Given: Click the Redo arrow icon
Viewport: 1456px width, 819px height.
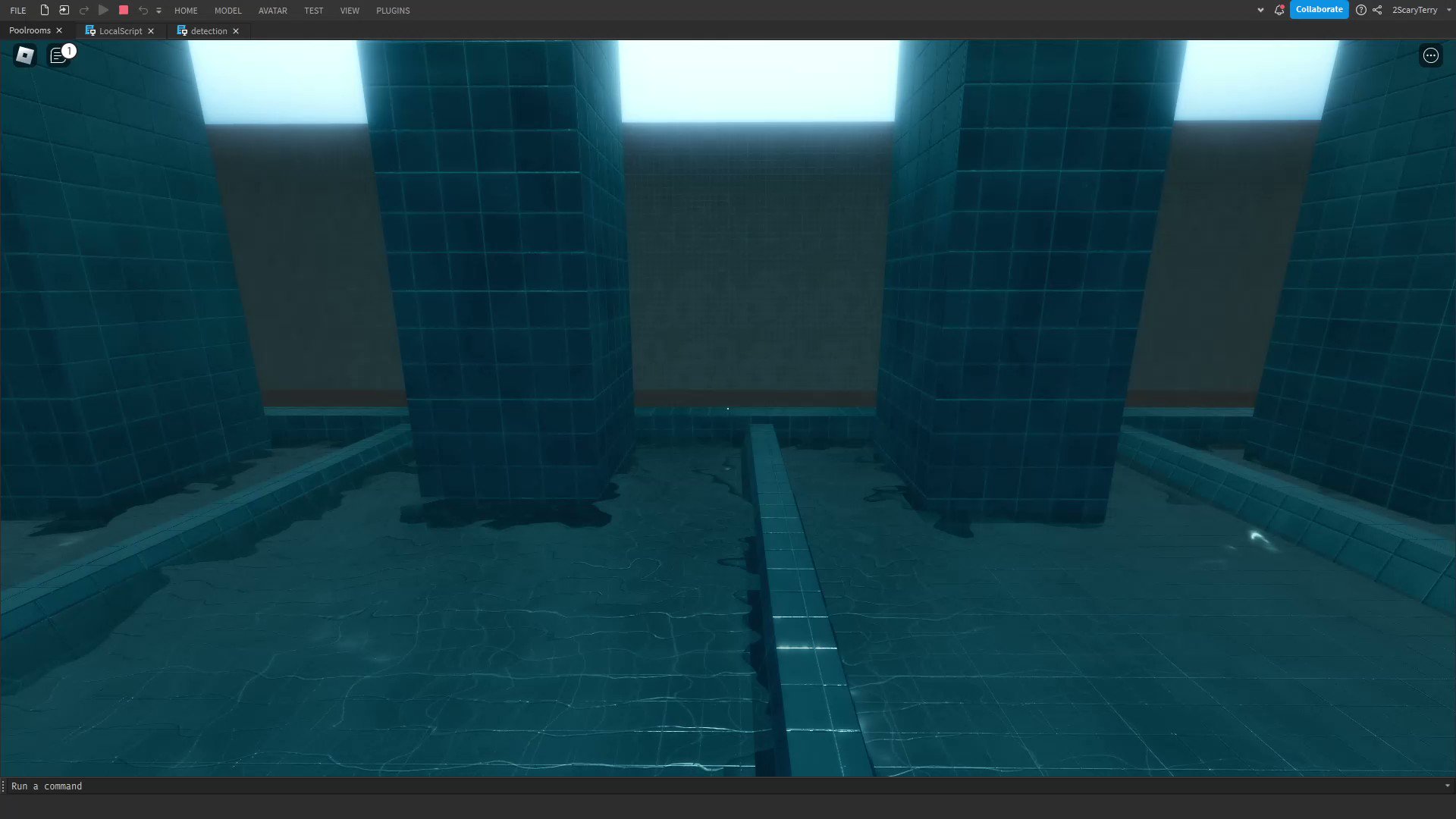Looking at the screenshot, I should [83, 10].
